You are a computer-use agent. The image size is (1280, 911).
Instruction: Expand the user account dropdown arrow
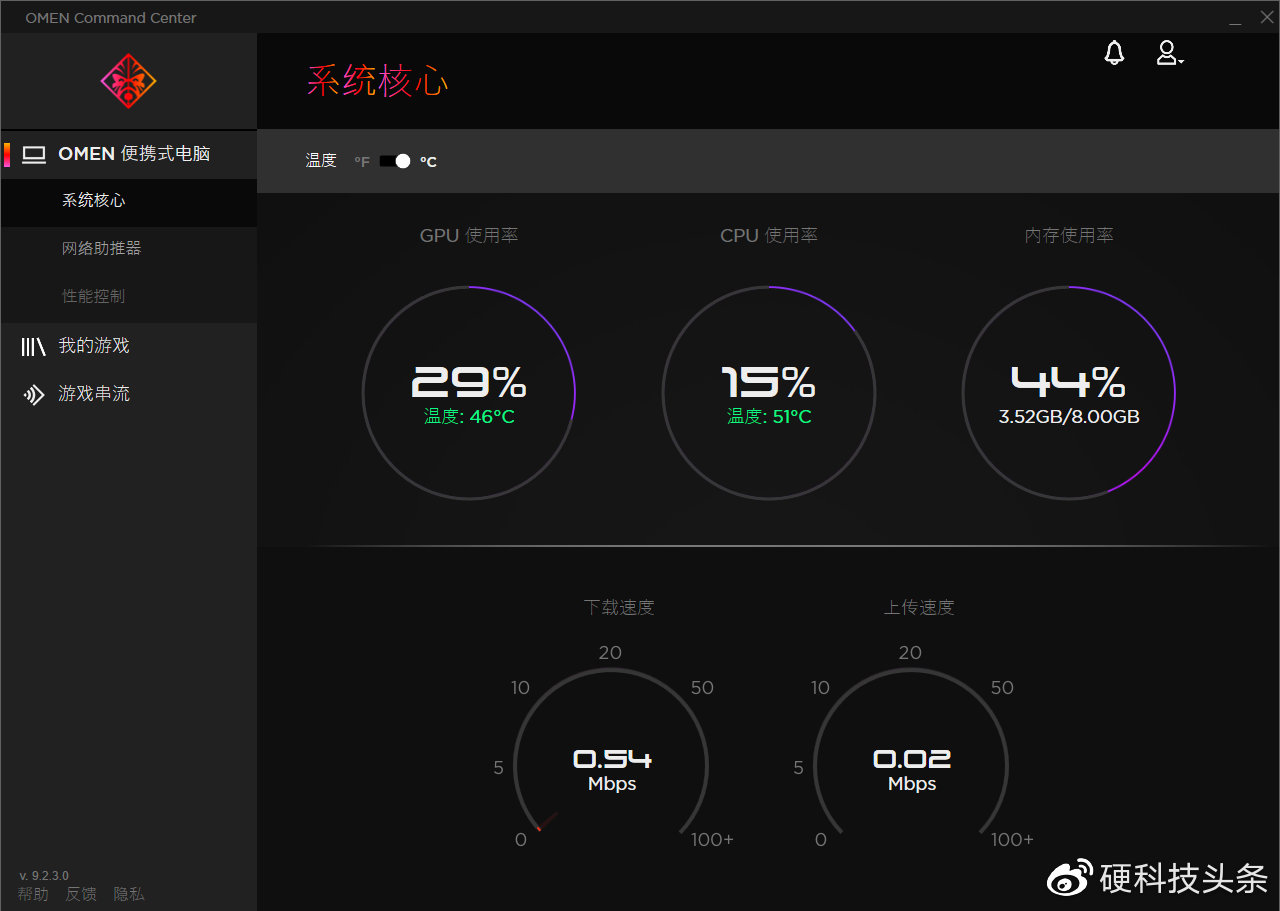[x=1181, y=62]
